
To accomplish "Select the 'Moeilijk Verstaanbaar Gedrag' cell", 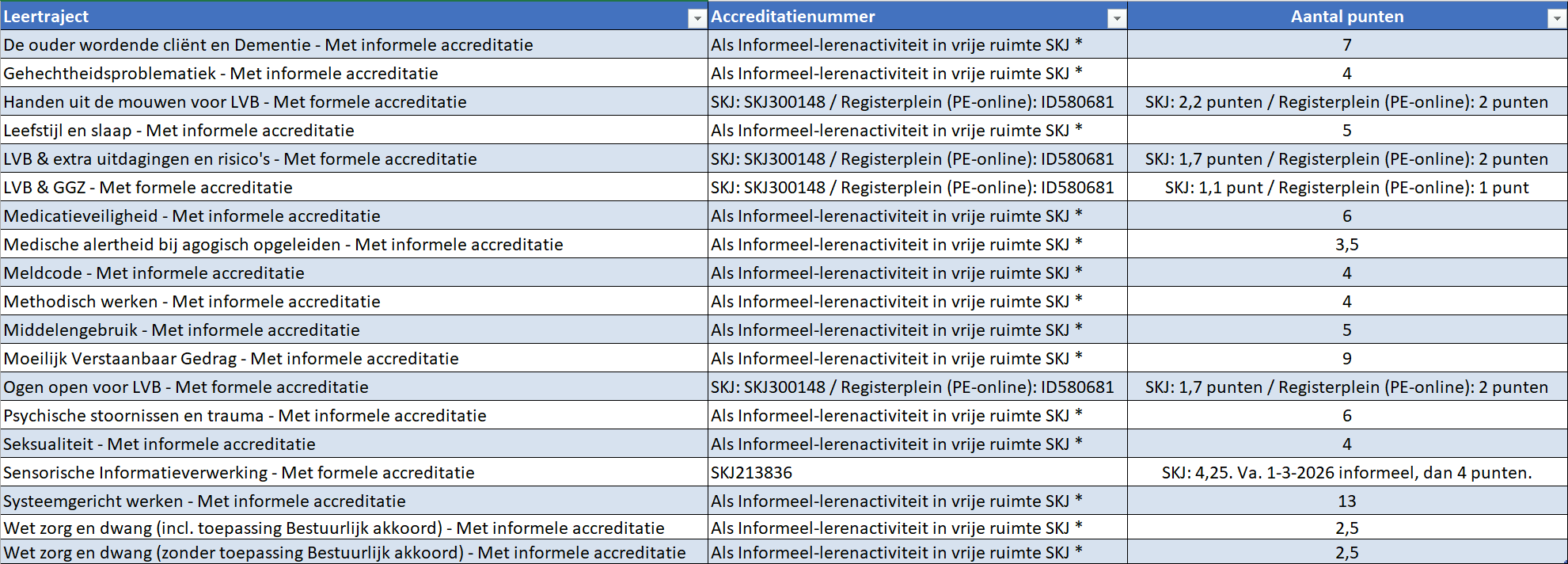I will point(231,359).
